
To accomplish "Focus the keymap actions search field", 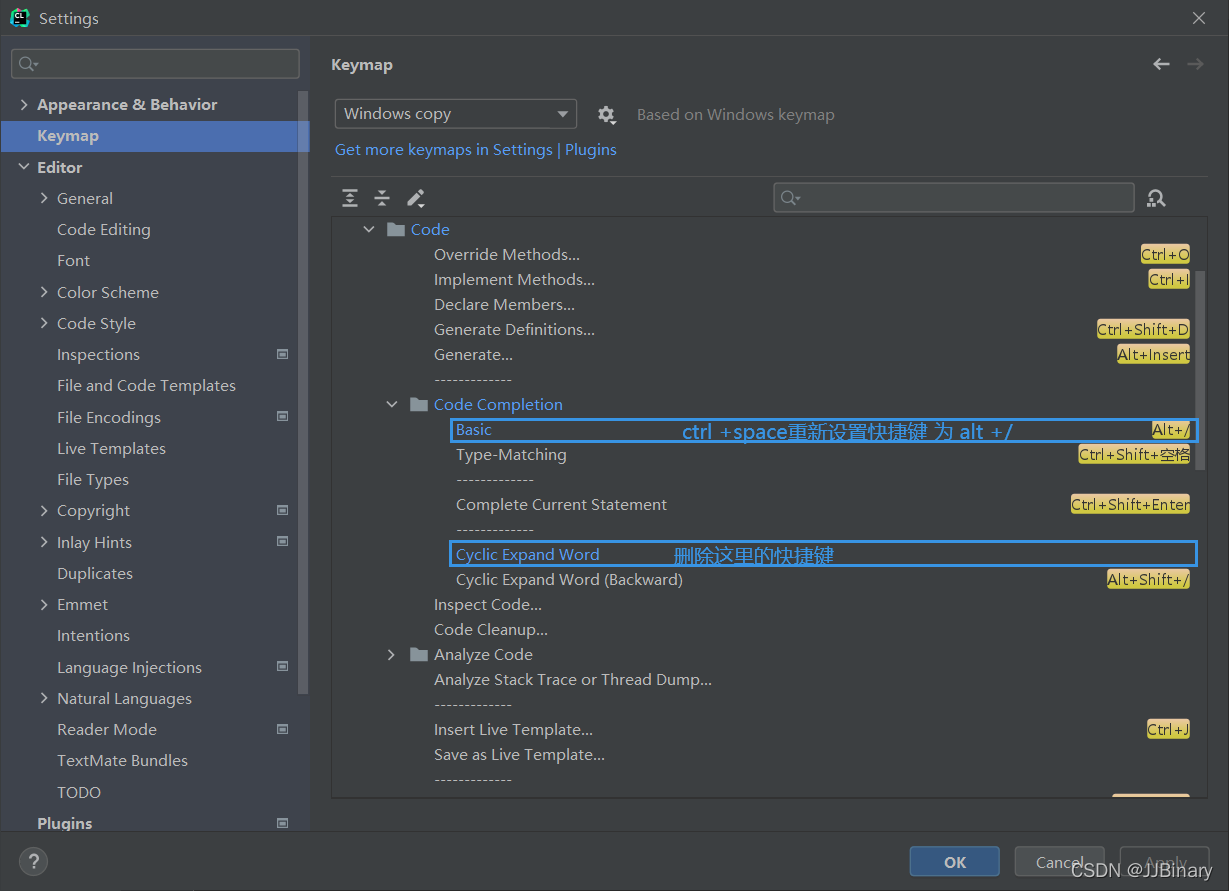I will pyautogui.click(x=954, y=198).
